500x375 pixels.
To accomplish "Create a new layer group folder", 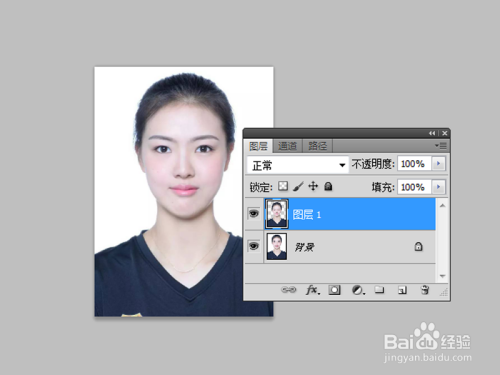I will coord(379,290).
